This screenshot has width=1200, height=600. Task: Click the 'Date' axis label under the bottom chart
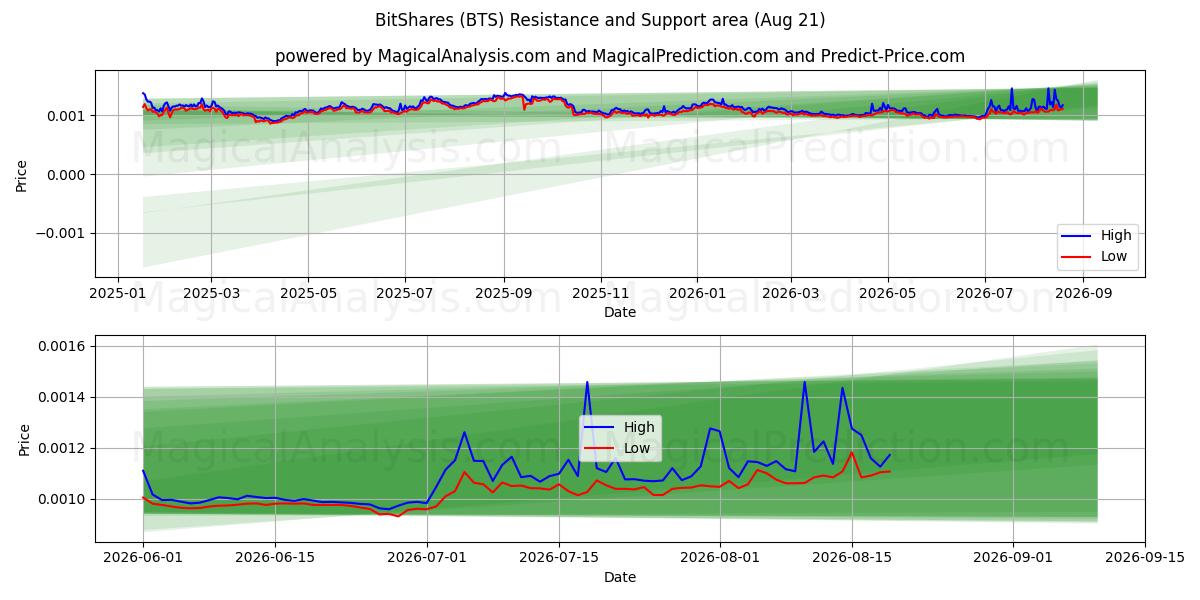(620, 577)
